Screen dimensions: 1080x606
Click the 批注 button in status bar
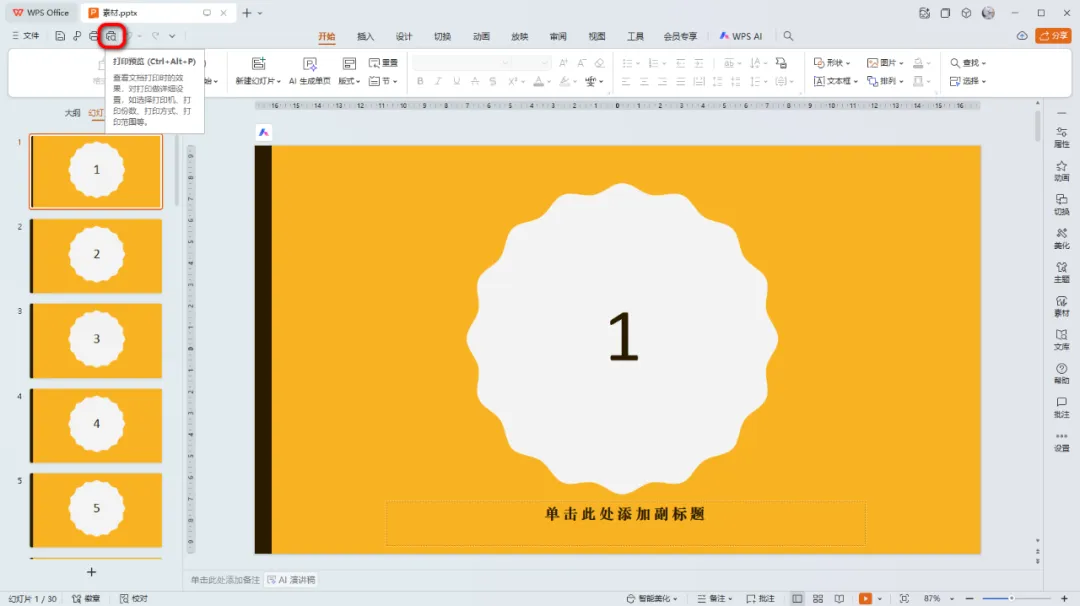click(759, 598)
